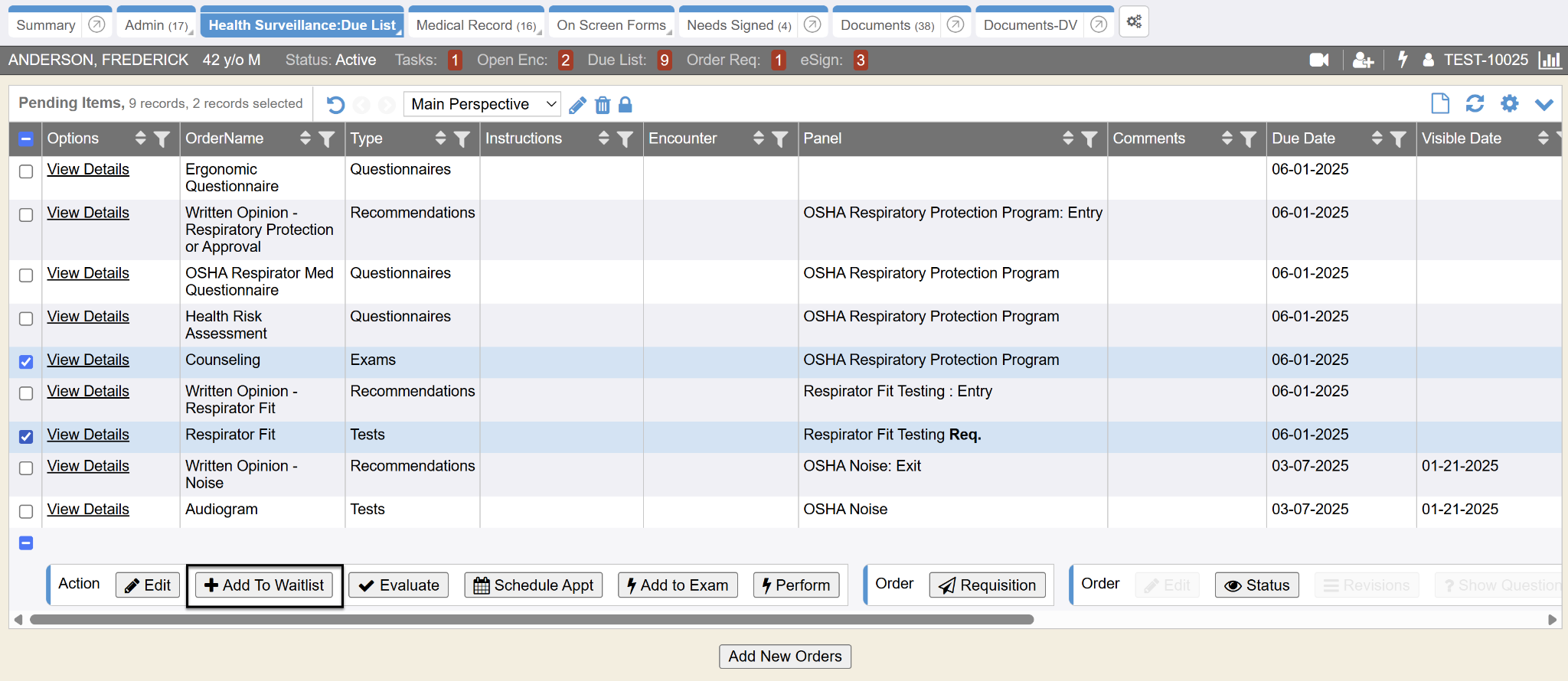Viewport: 1568px width, 681px height.
Task: Uncheck the Counseling row checkbox
Action: [x=26, y=361]
